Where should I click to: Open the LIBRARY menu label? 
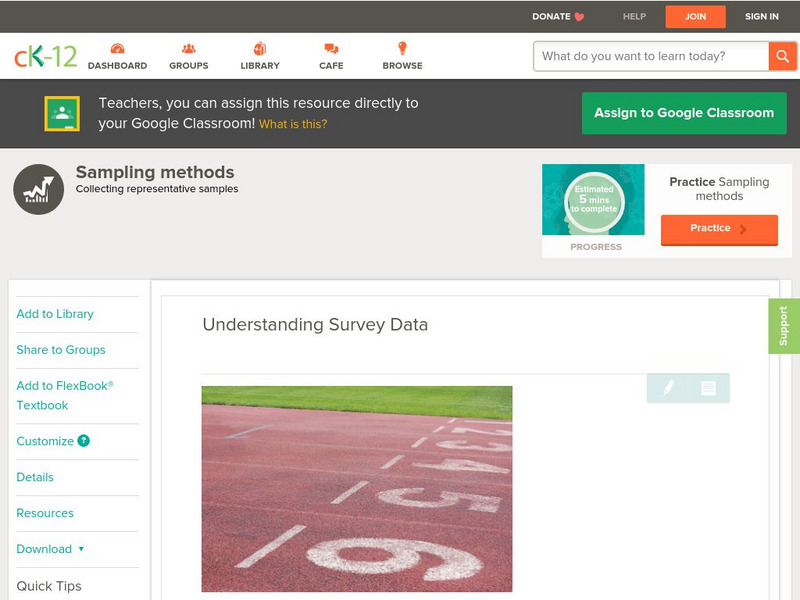[x=260, y=66]
